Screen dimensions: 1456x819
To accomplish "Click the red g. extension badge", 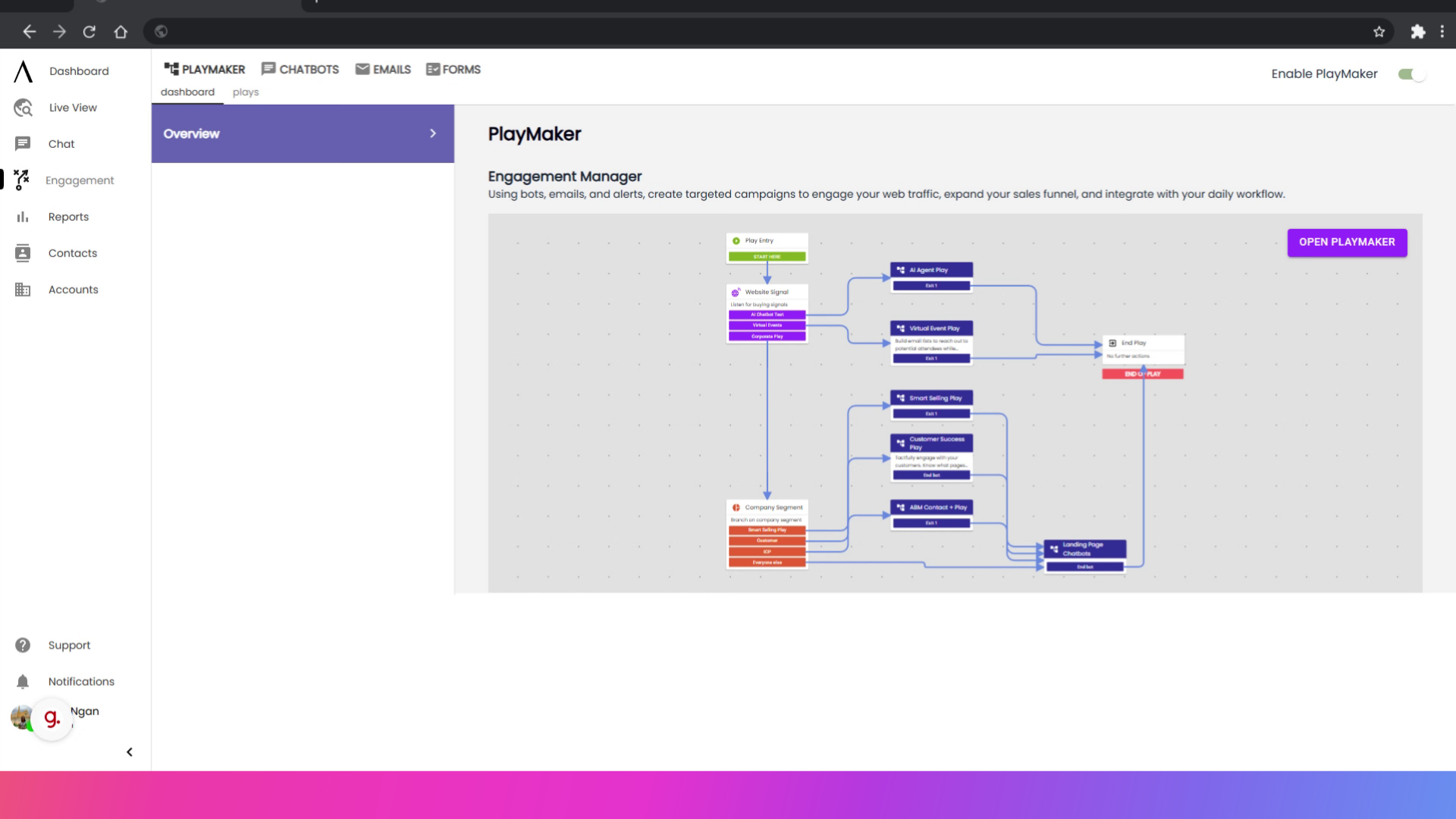I will 52,718.
